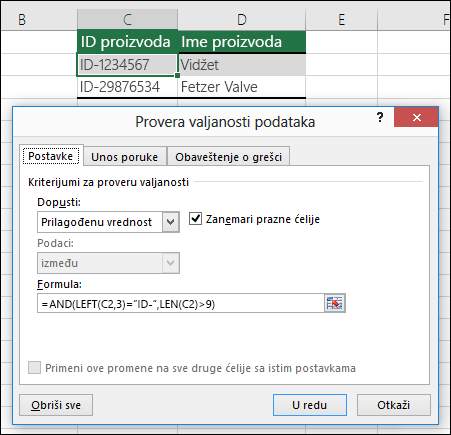This screenshot has width=451, height=435.
Task: Select the Fetzer Valve cell
Action: point(242,87)
